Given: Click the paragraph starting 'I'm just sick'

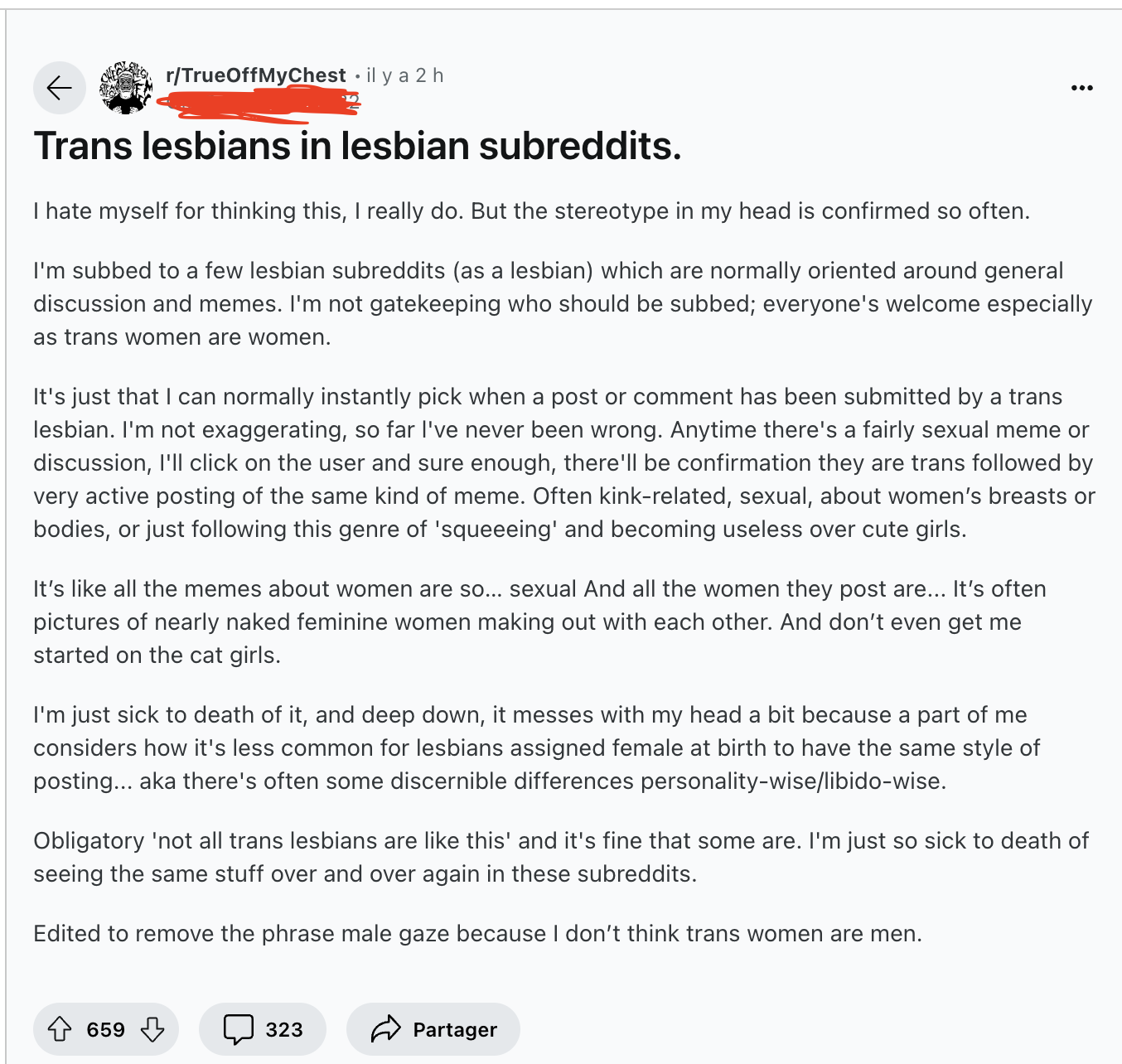Looking at the screenshot, I should [x=536, y=748].
